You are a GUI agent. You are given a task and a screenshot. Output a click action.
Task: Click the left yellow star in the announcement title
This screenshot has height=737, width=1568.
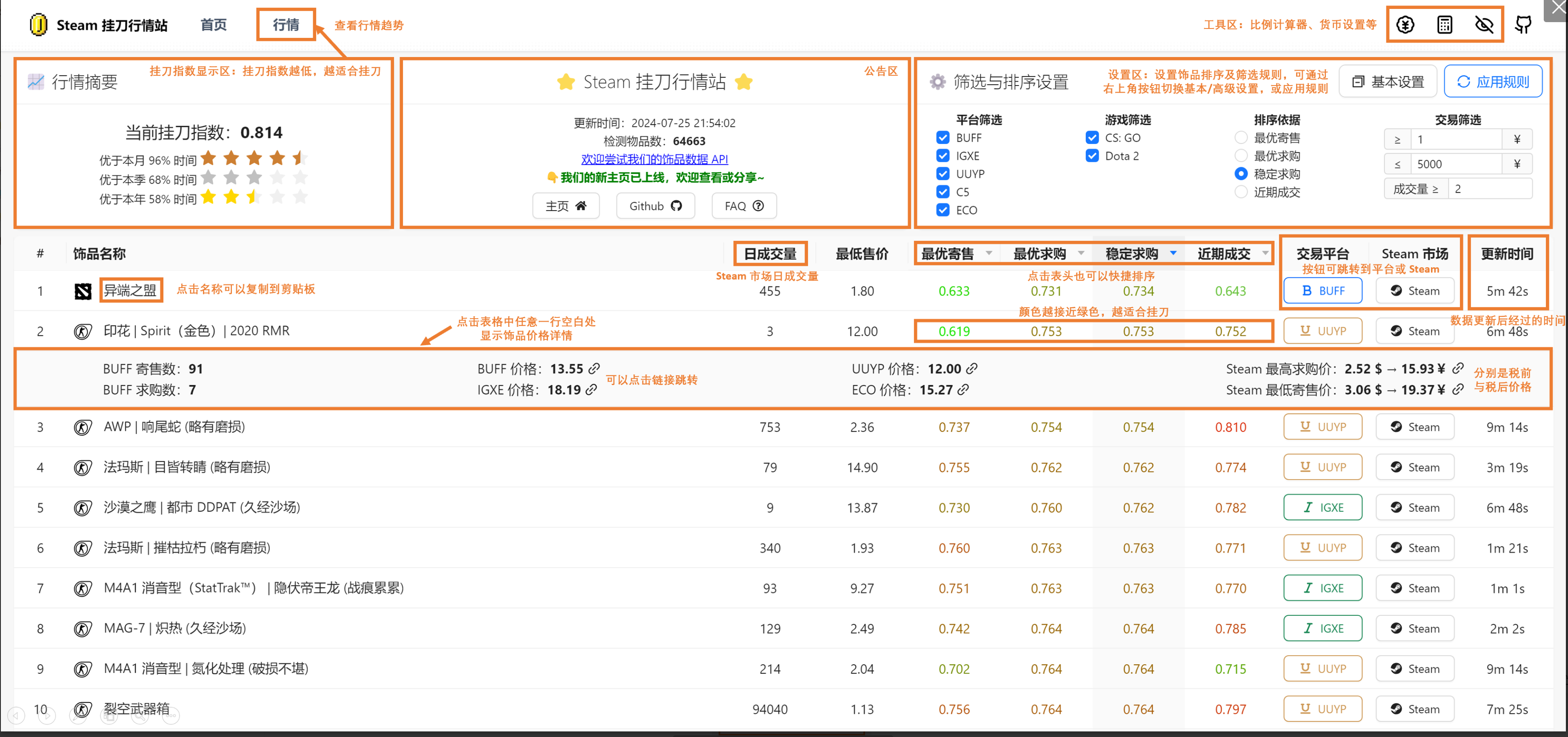click(566, 82)
